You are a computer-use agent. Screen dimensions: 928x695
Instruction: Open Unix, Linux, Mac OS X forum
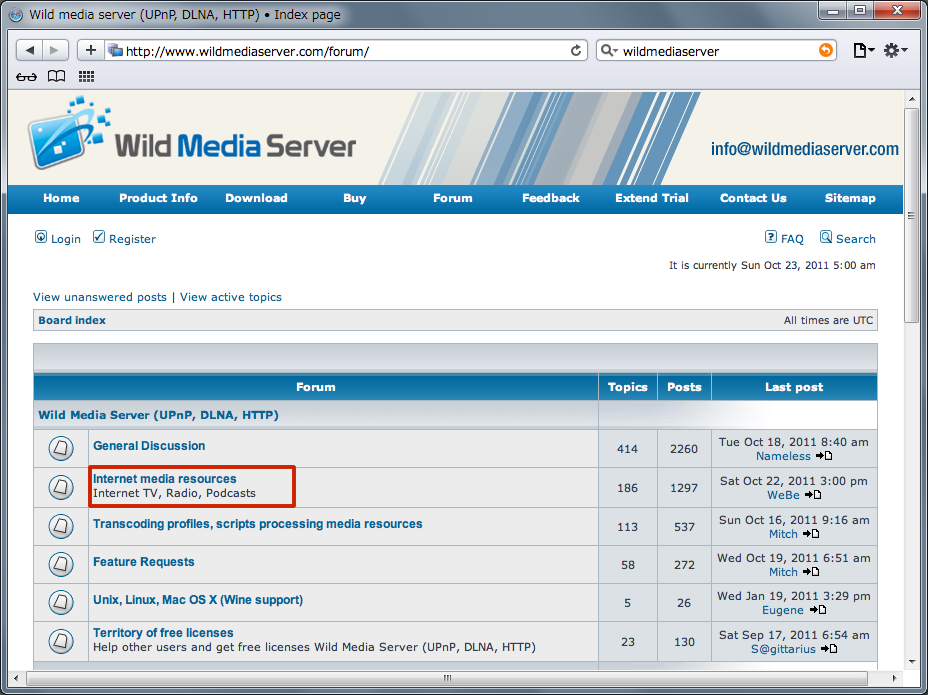pos(198,600)
